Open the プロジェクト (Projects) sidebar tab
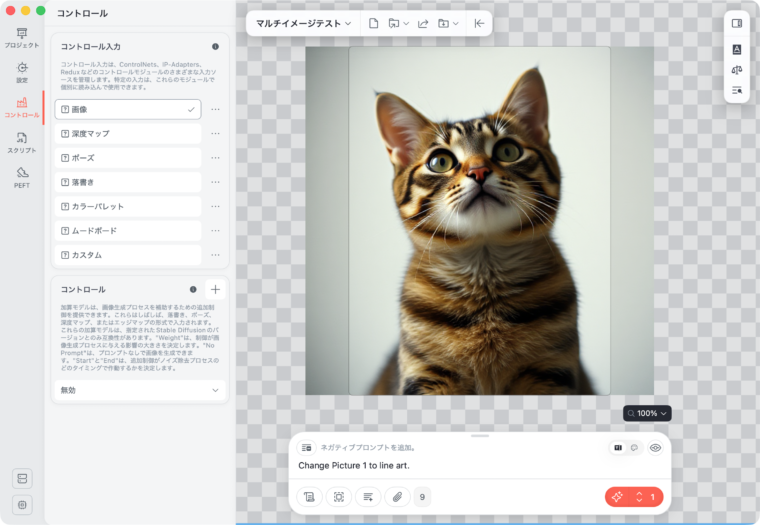760x525 pixels. click(x=21, y=38)
